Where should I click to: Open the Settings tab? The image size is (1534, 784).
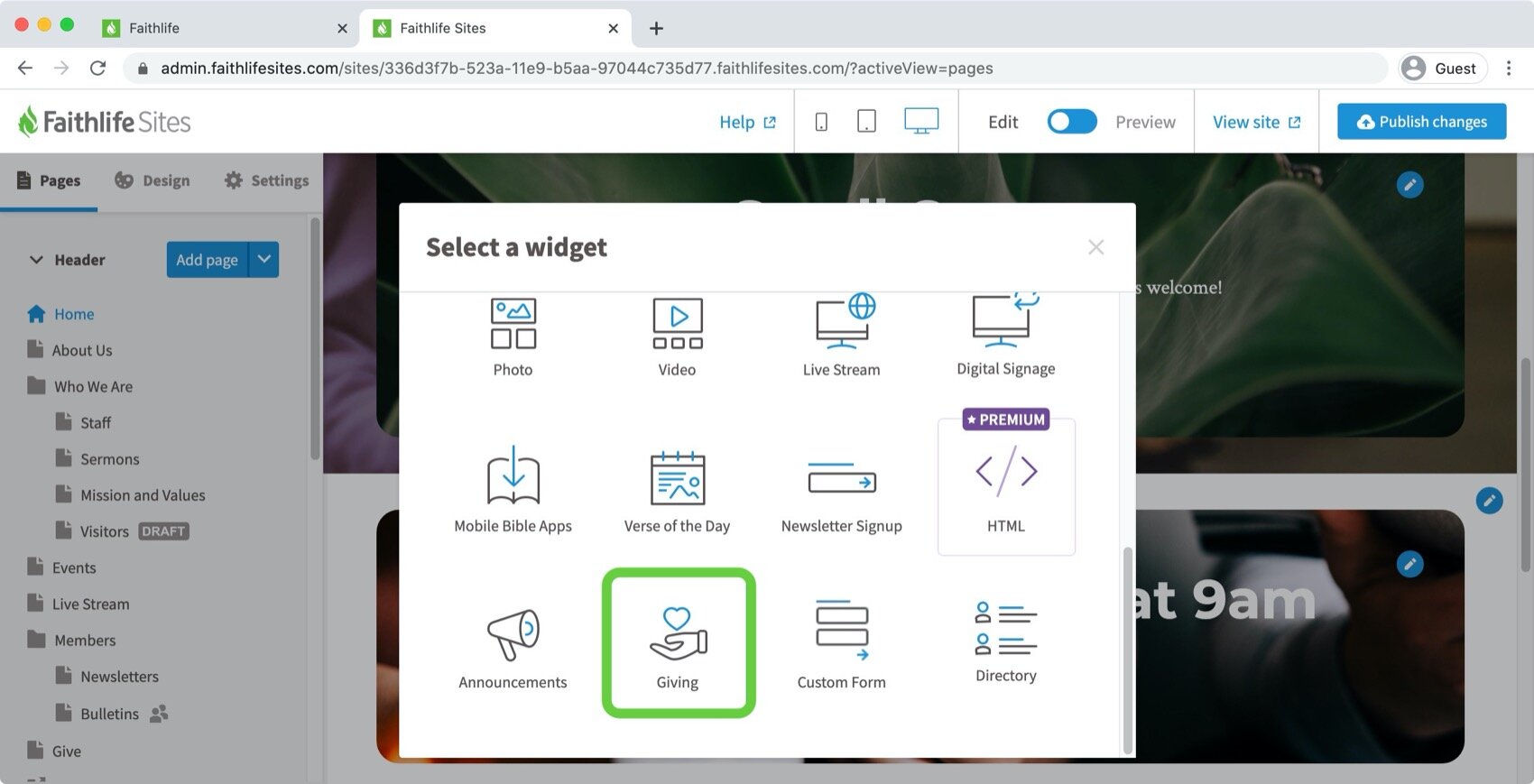[x=266, y=180]
